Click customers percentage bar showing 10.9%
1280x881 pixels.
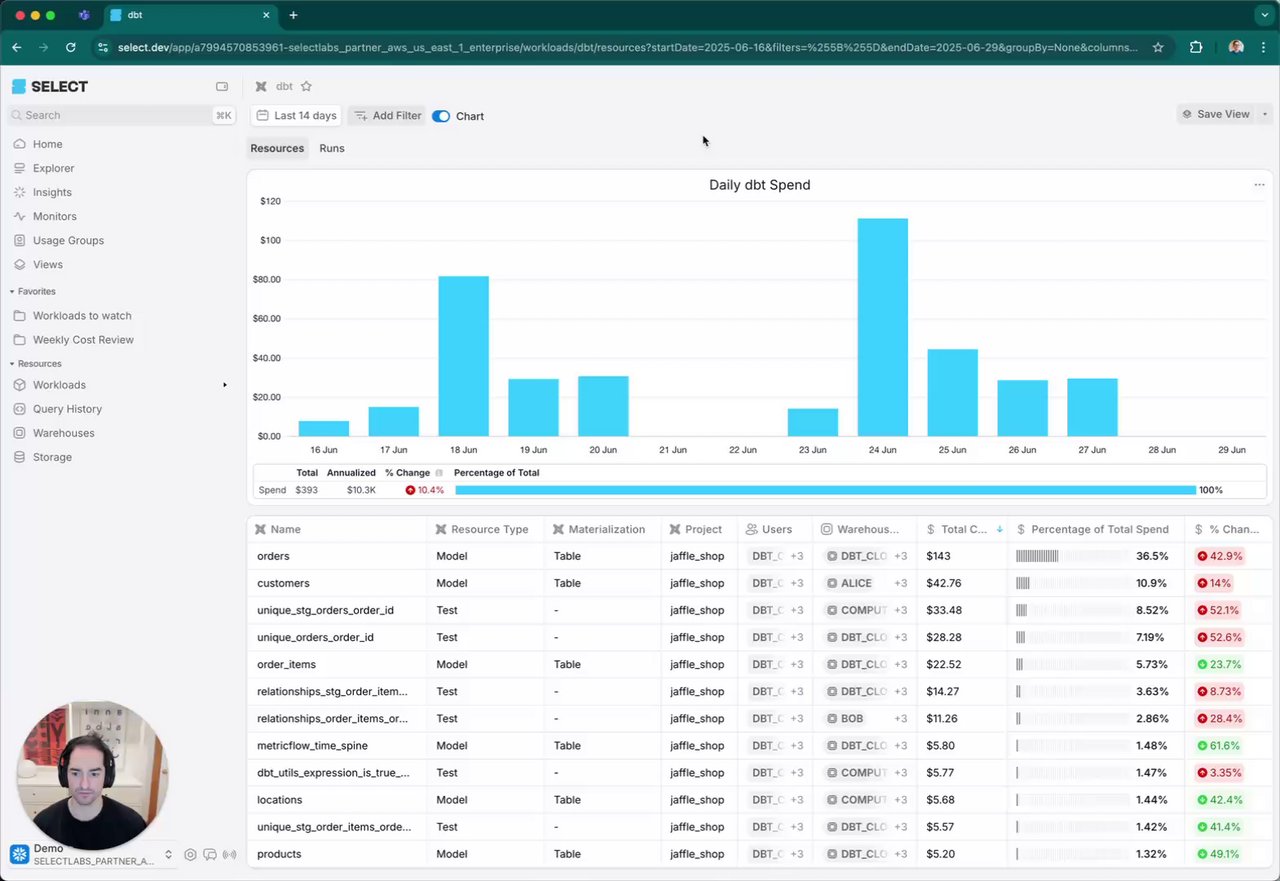(x=1073, y=583)
